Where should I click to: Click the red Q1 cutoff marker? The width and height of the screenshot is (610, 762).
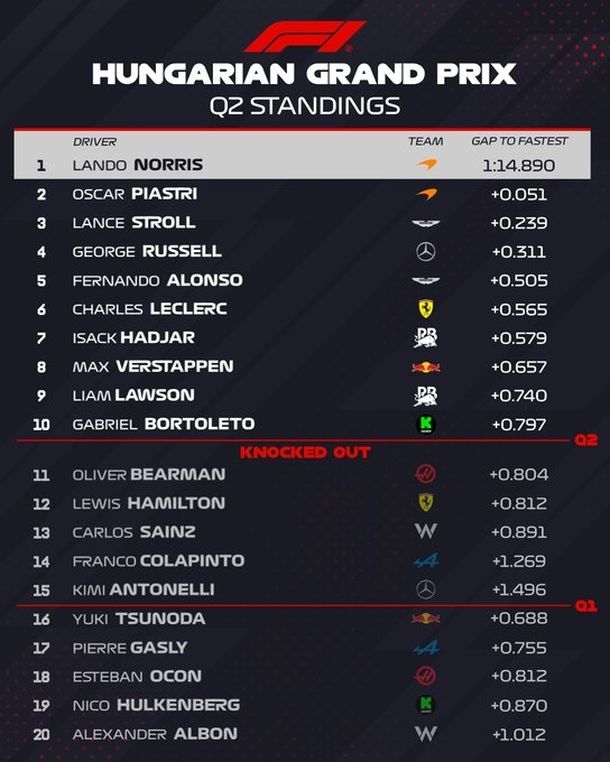[x=585, y=605]
